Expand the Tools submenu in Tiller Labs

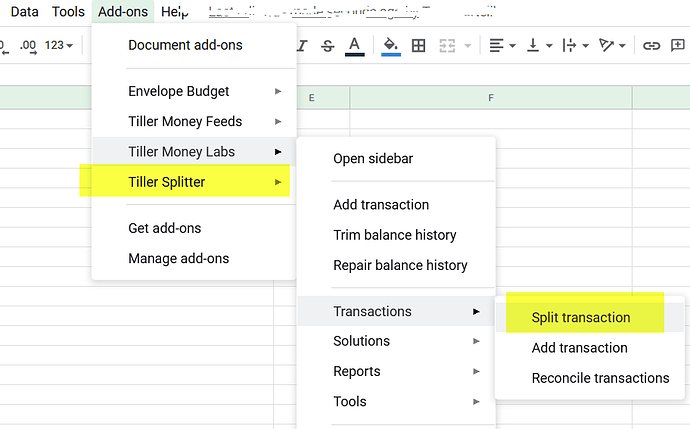(x=396, y=402)
